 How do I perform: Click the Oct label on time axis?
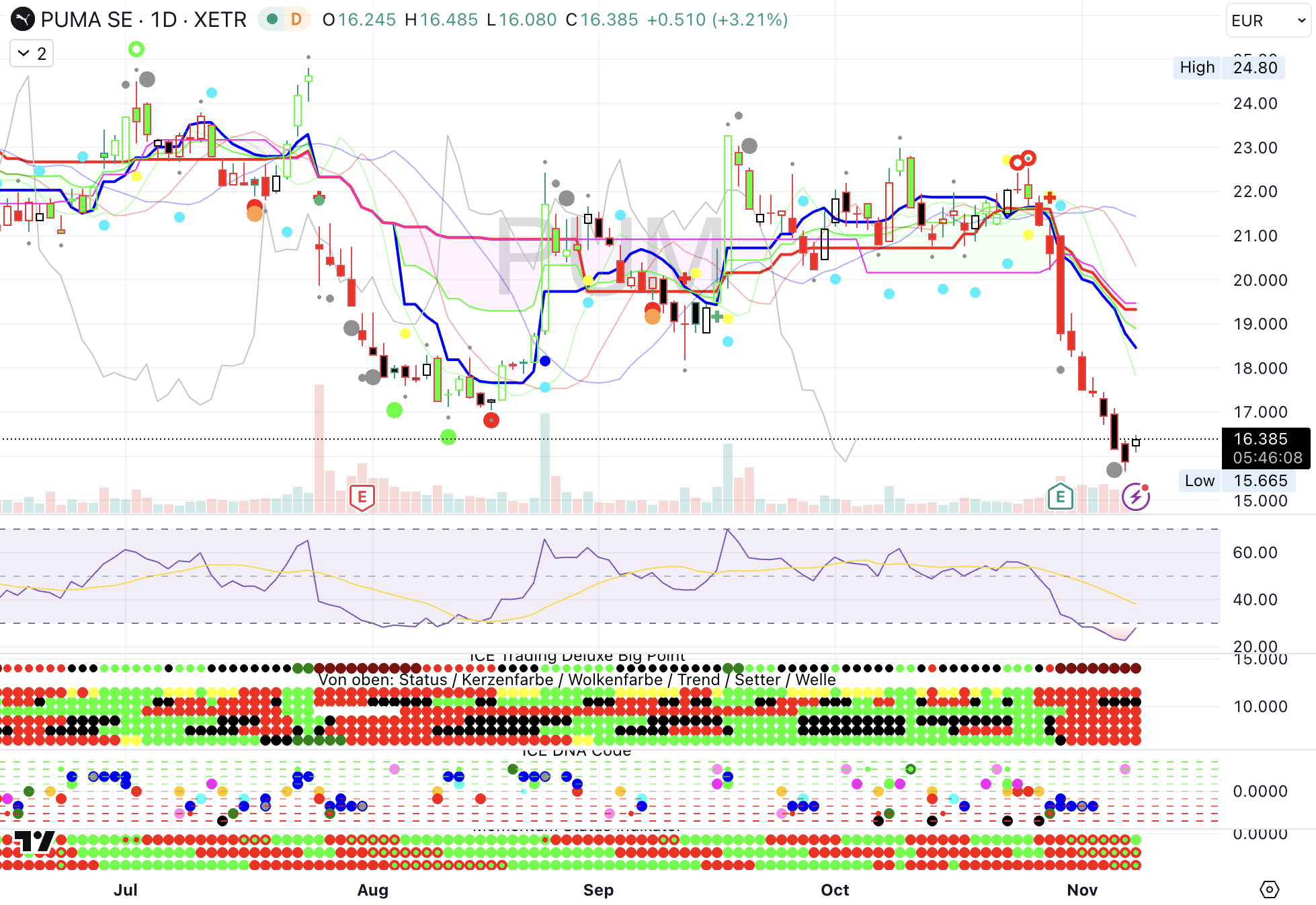pyautogui.click(x=835, y=890)
